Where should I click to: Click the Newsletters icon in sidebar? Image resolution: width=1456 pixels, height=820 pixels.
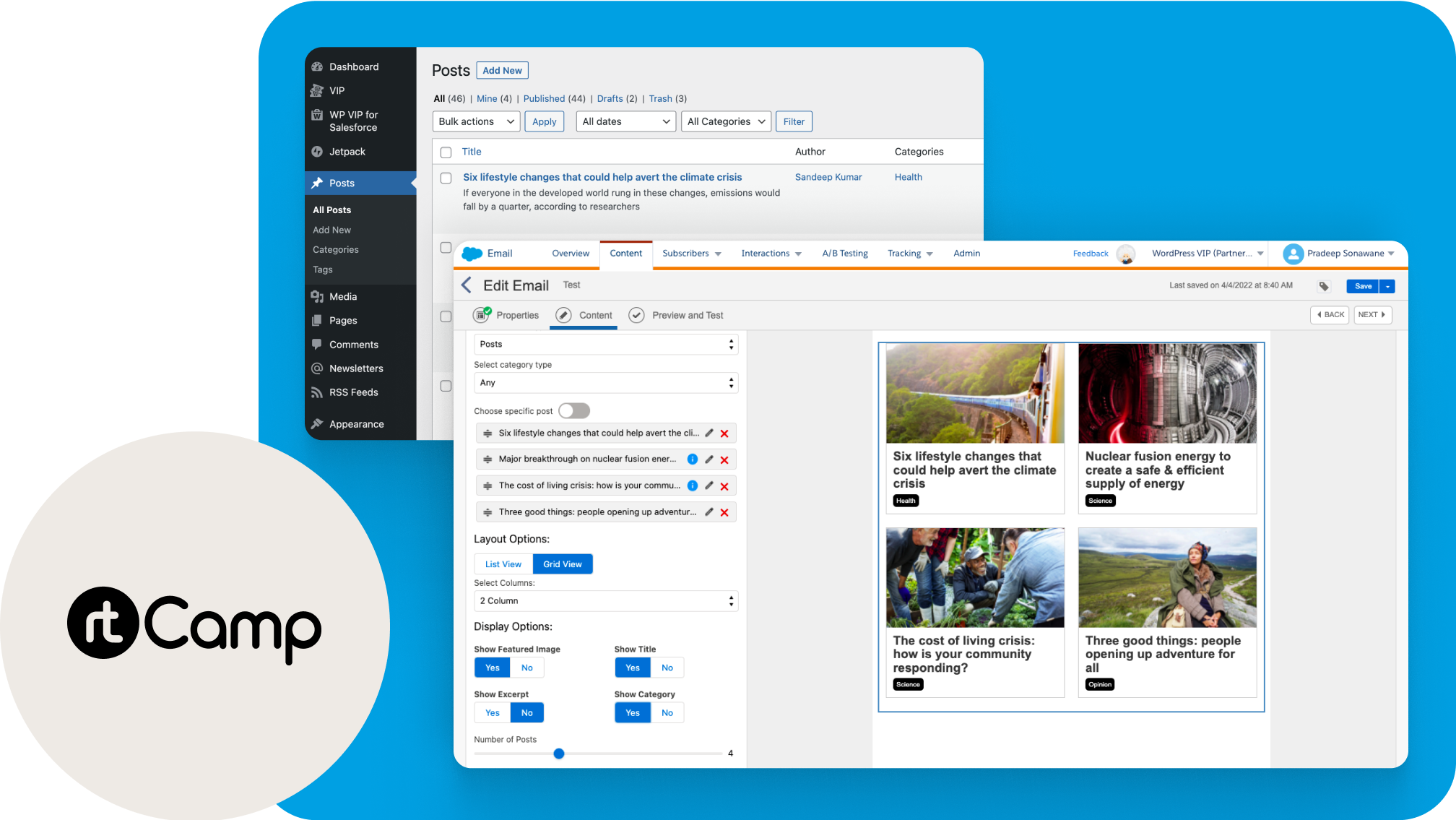[x=316, y=368]
